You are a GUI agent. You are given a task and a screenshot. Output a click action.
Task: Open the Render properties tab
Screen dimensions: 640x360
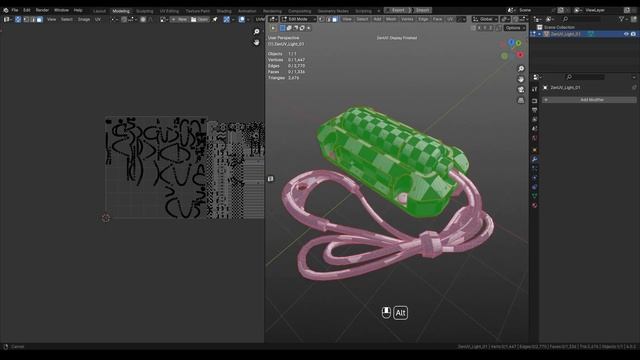coord(535,100)
